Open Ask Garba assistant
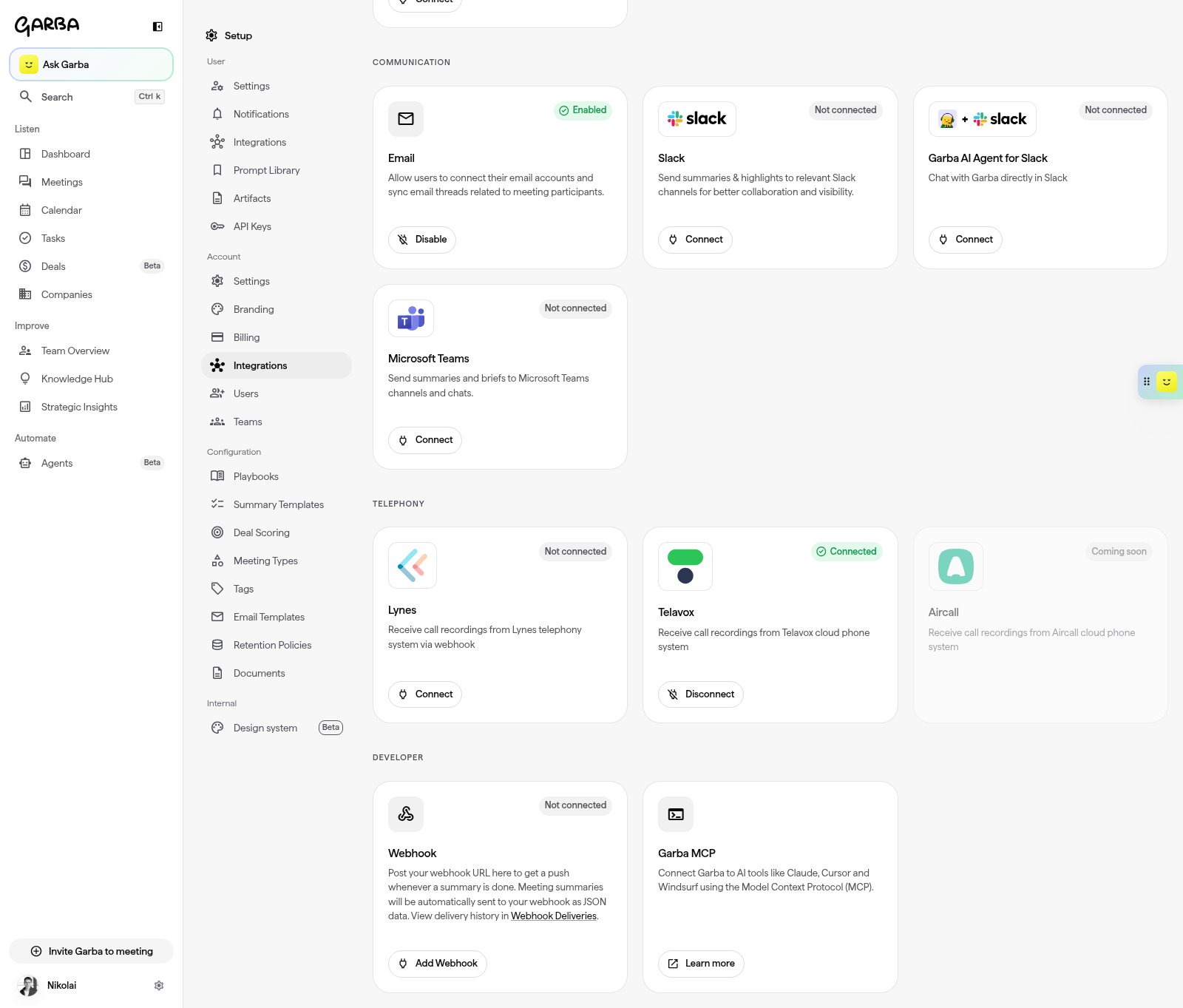The height and width of the screenshot is (1008, 1183). (92, 64)
